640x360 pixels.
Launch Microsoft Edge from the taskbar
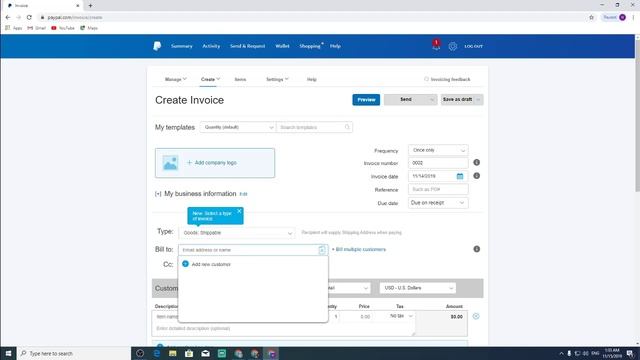(x=156, y=353)
